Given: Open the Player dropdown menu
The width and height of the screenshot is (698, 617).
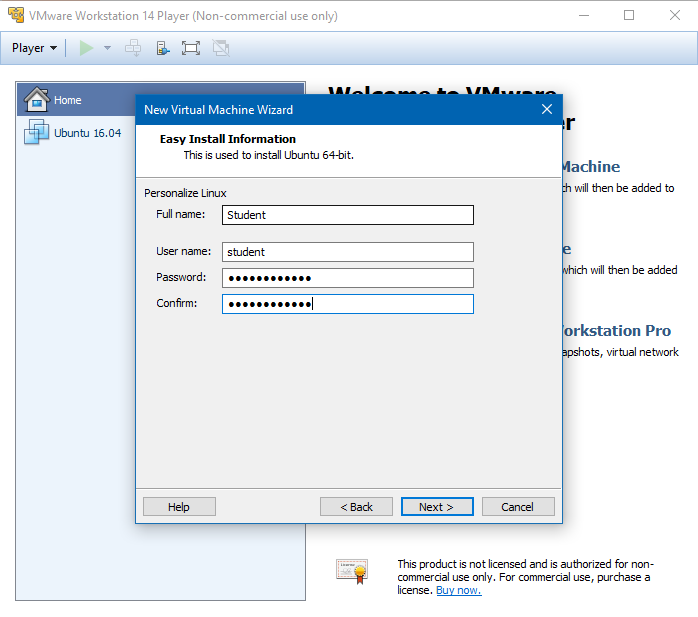Looking at the screenshot, I should (34, 48).
